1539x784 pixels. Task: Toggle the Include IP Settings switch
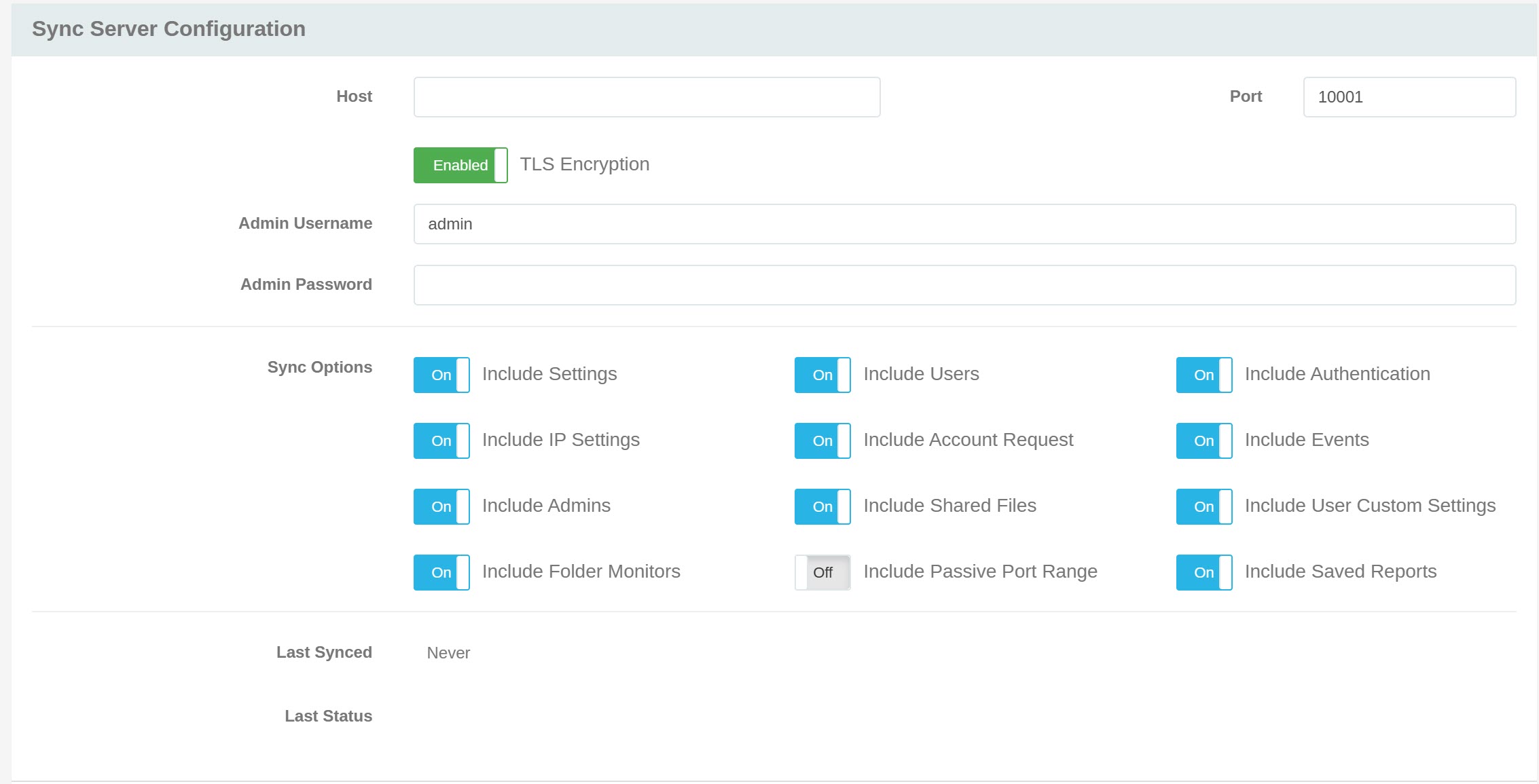pos(441,441)
